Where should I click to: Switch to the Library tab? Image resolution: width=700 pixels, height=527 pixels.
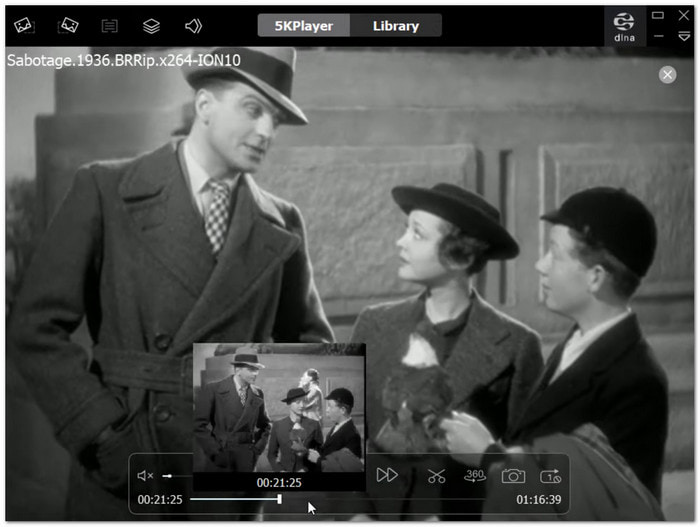point(396,26)
